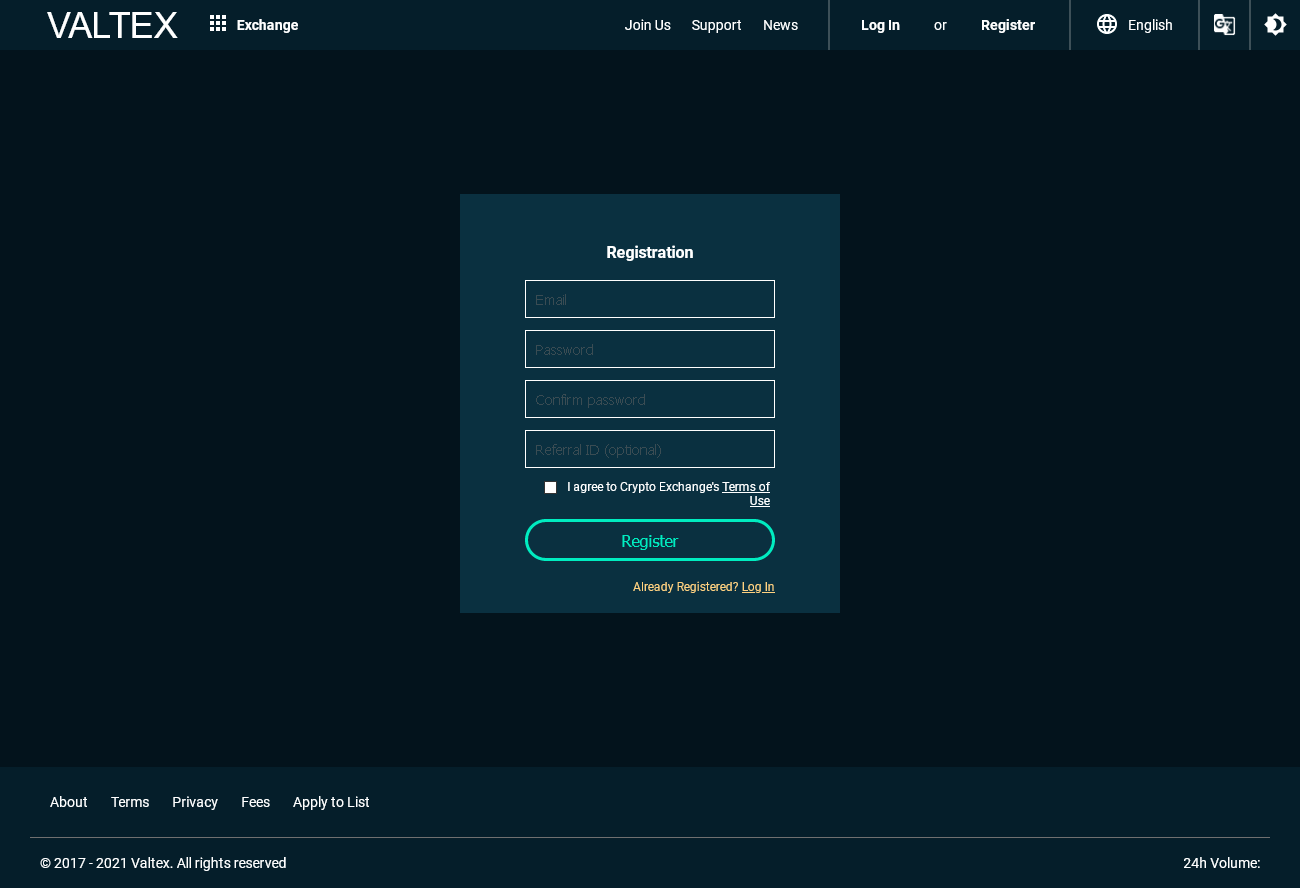Click the VALTEX logo
1300x888 pixels.
point(112,25)
